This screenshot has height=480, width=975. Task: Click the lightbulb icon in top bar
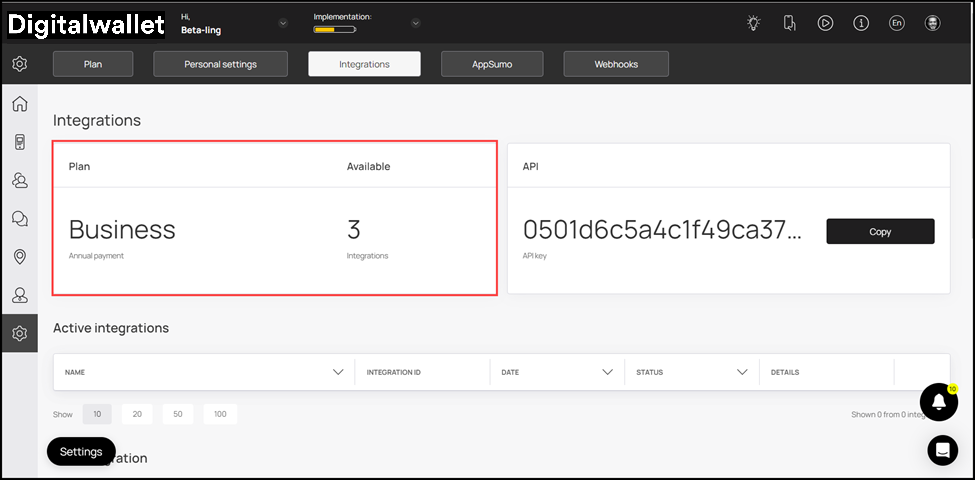[753, 23]
